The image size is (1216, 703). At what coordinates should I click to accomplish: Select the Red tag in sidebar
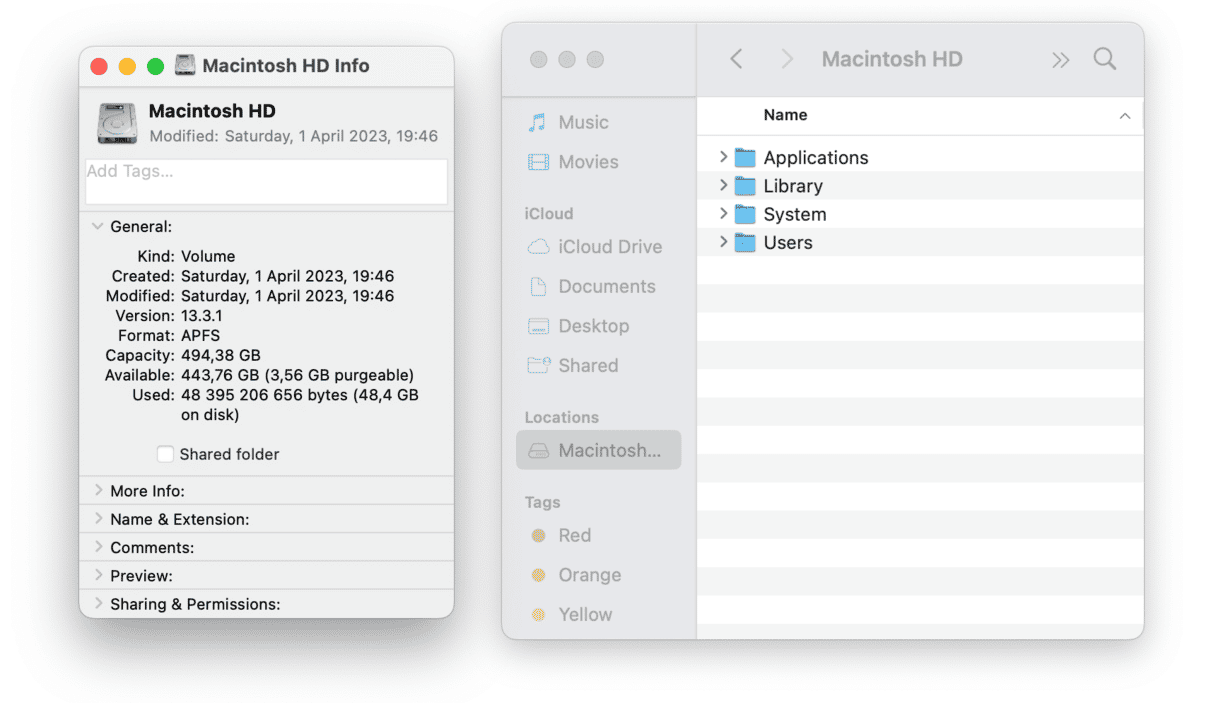pos(574,536)
